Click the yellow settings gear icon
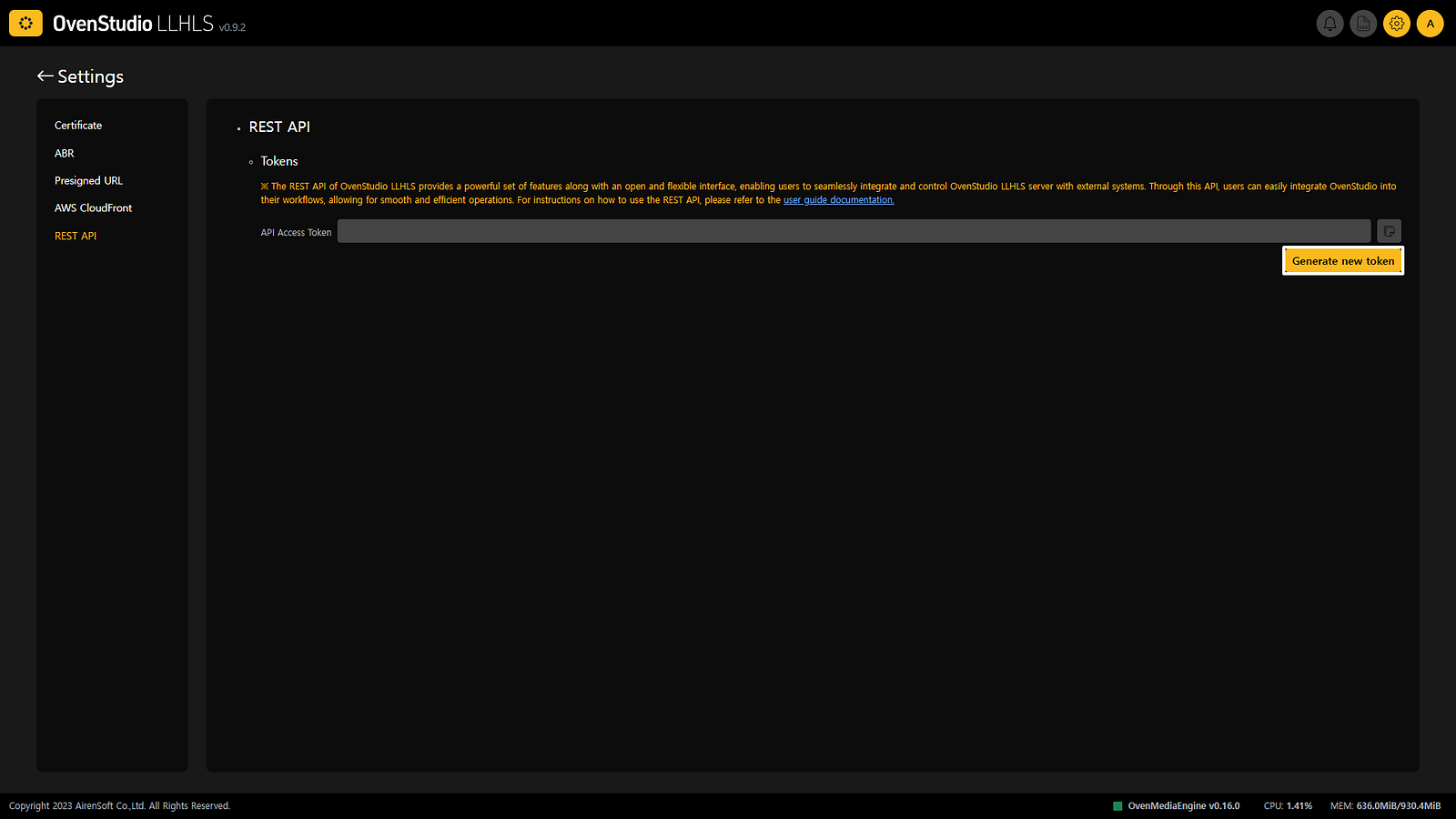The width and height of the screenshot is (1456, 819). [1397, 24]
